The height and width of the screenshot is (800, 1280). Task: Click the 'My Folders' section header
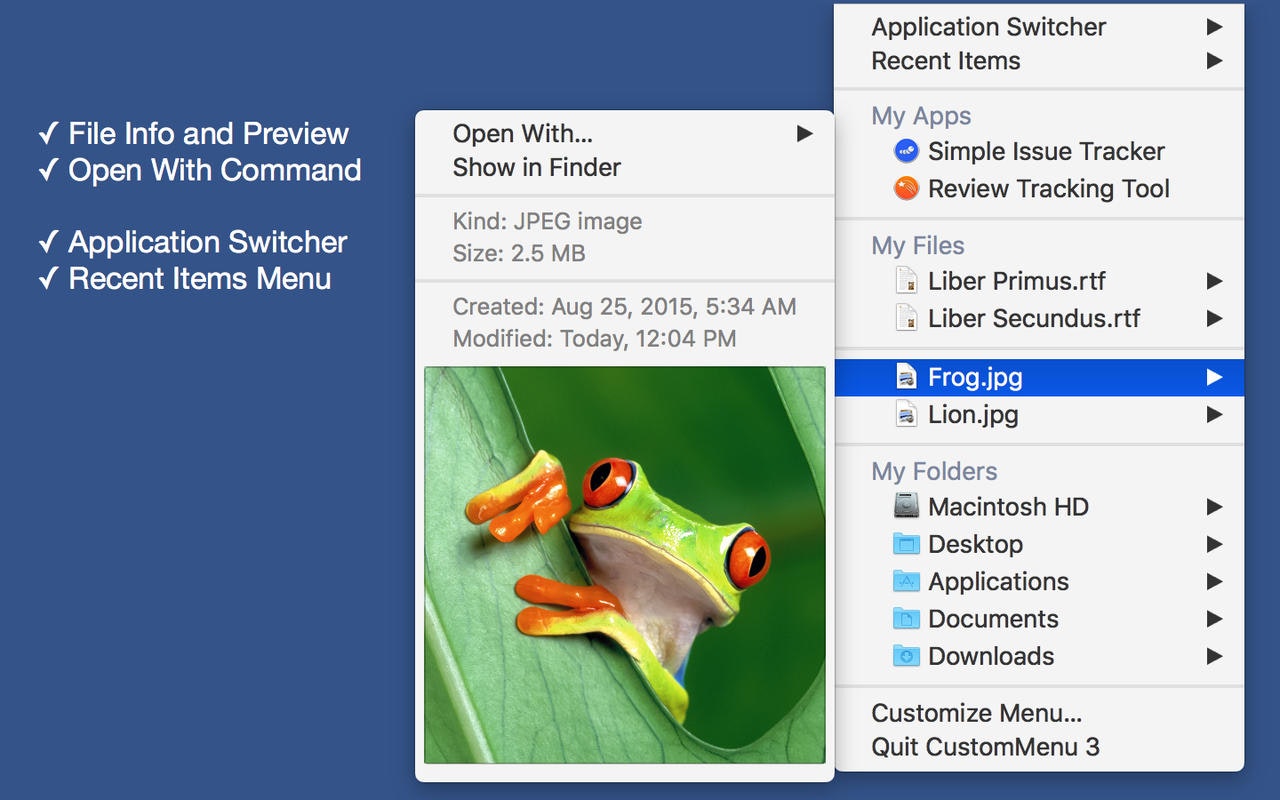pos(934,471)
